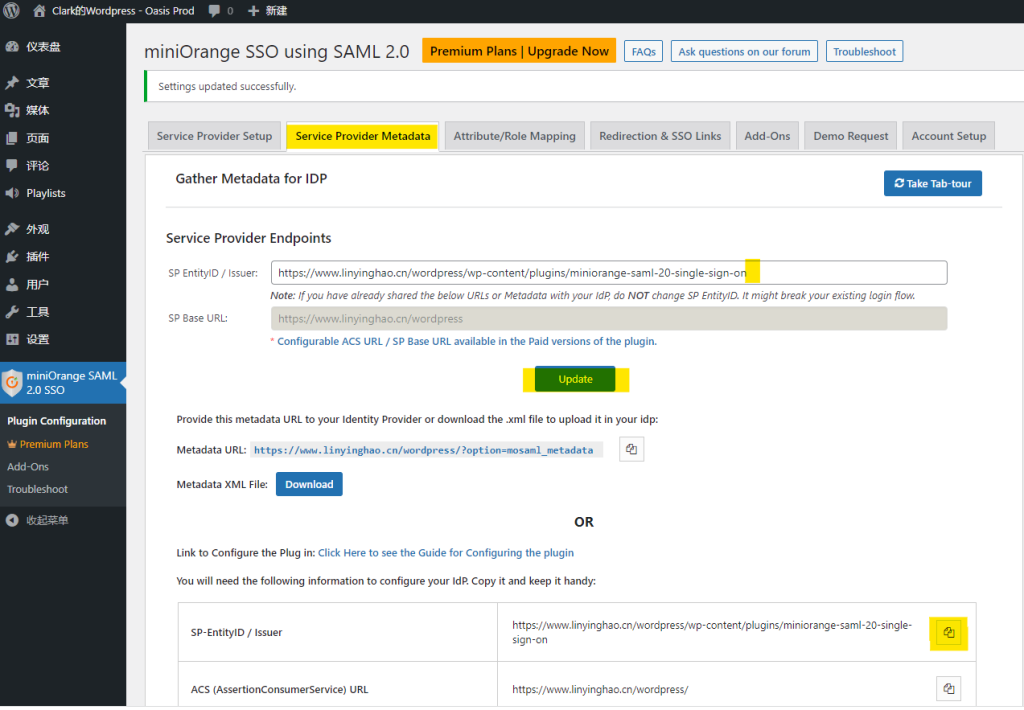Start the Take Tab-tour walkthrough

(x=932, y=184)
